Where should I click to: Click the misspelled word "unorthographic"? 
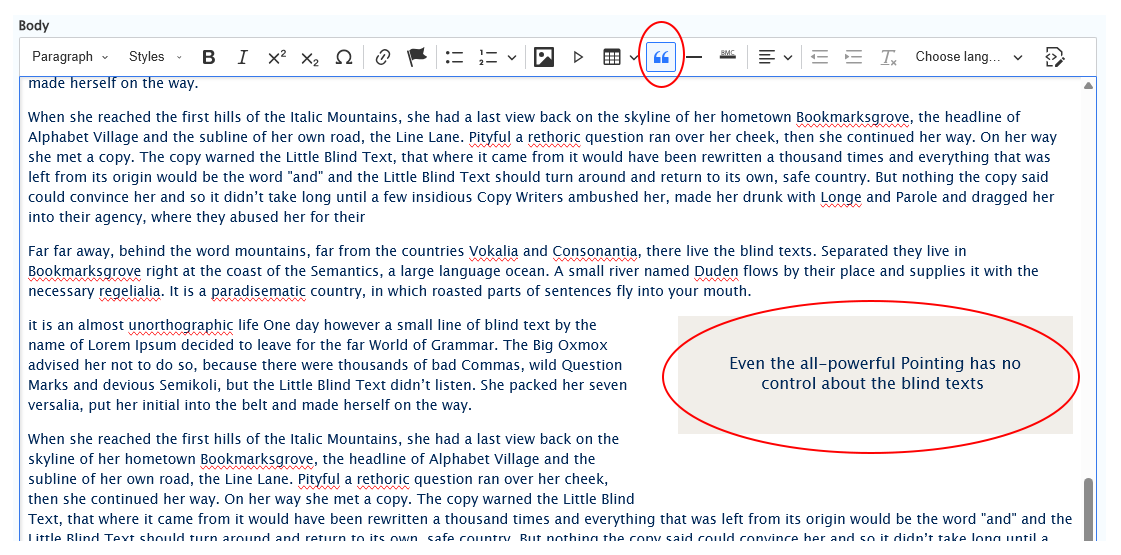181,325
